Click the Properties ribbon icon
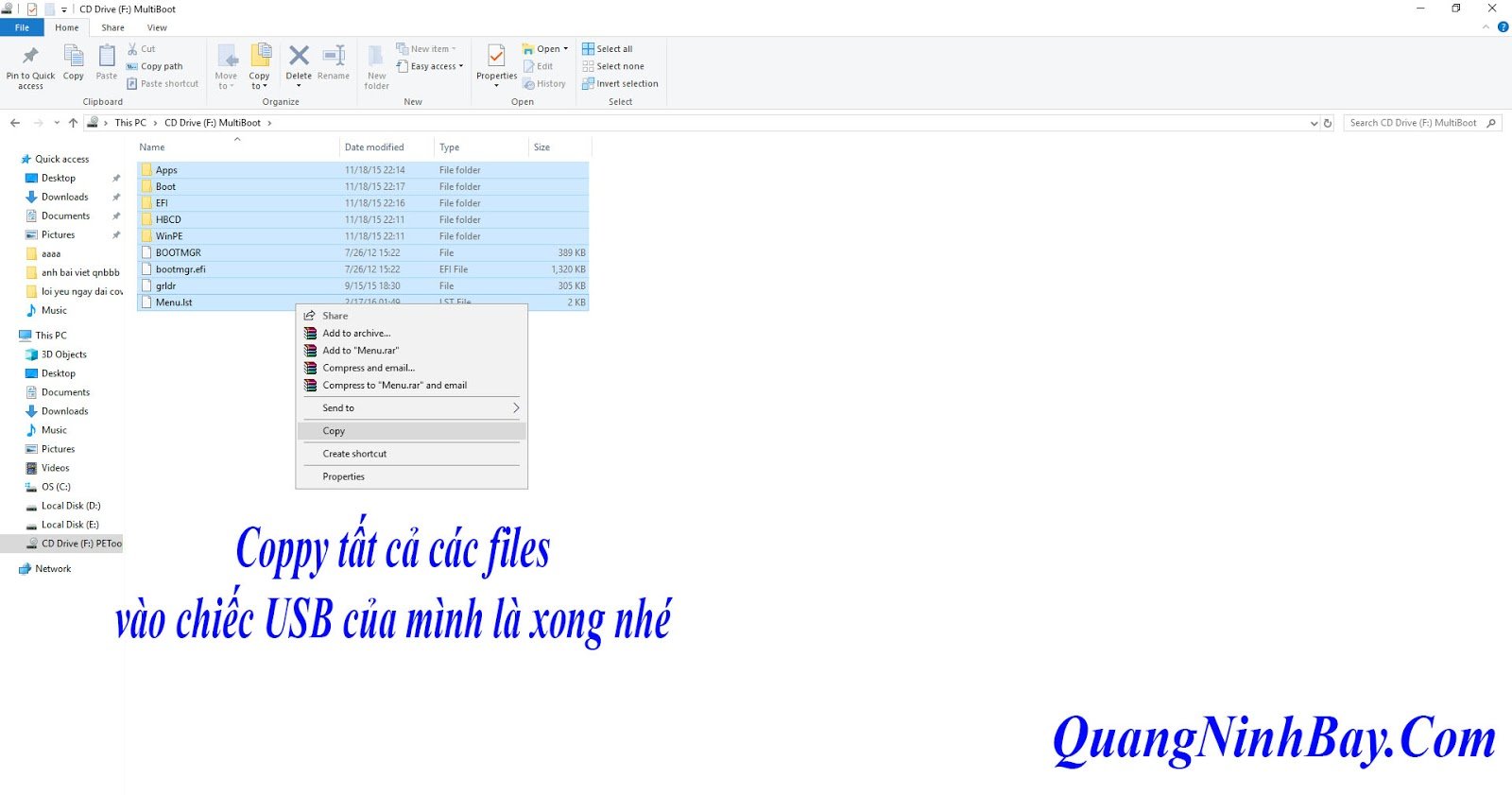The height and width of the screenshot is (795, 1512). point(496,56)
